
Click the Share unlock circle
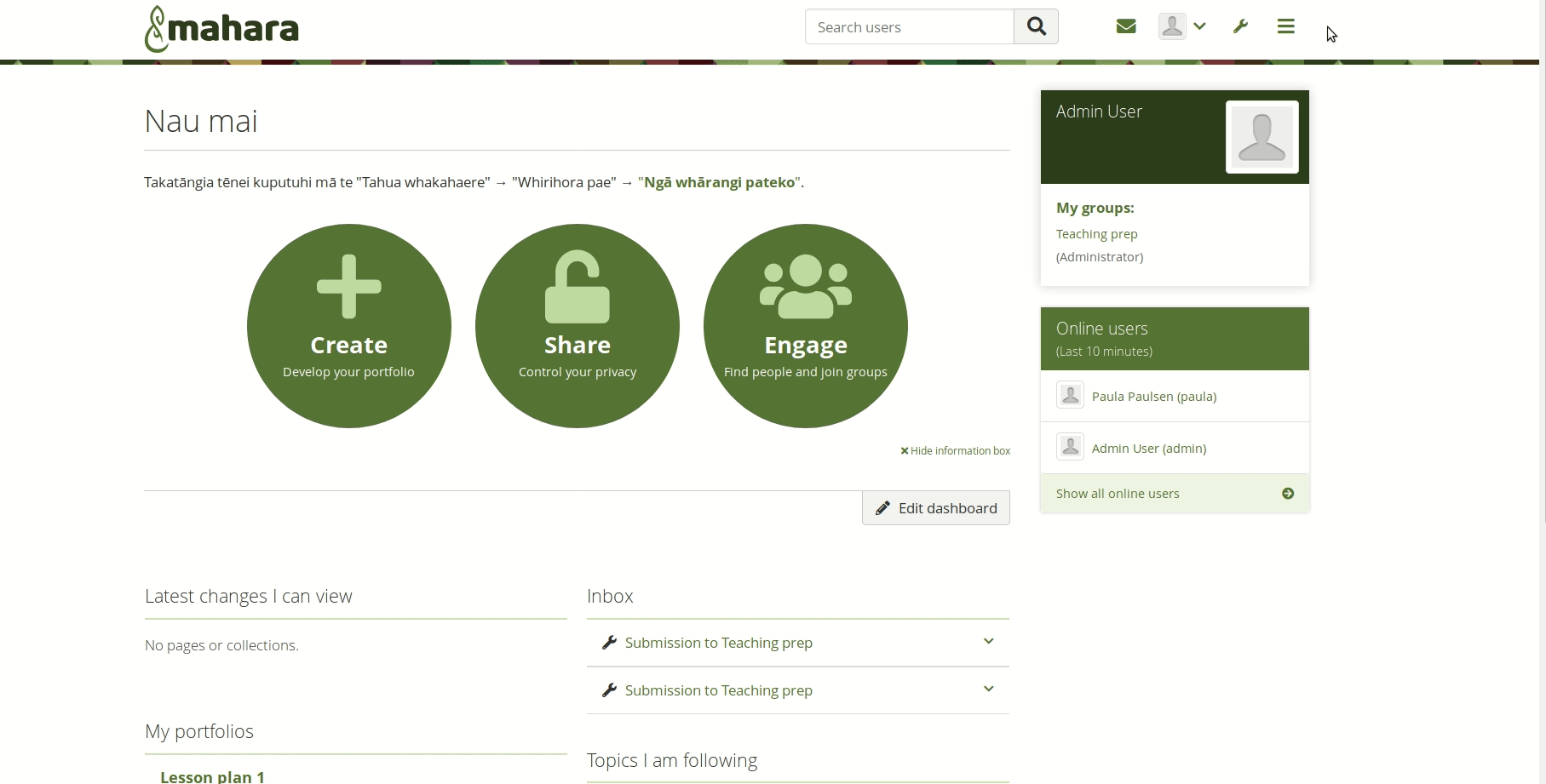click(x=578, y=326)
